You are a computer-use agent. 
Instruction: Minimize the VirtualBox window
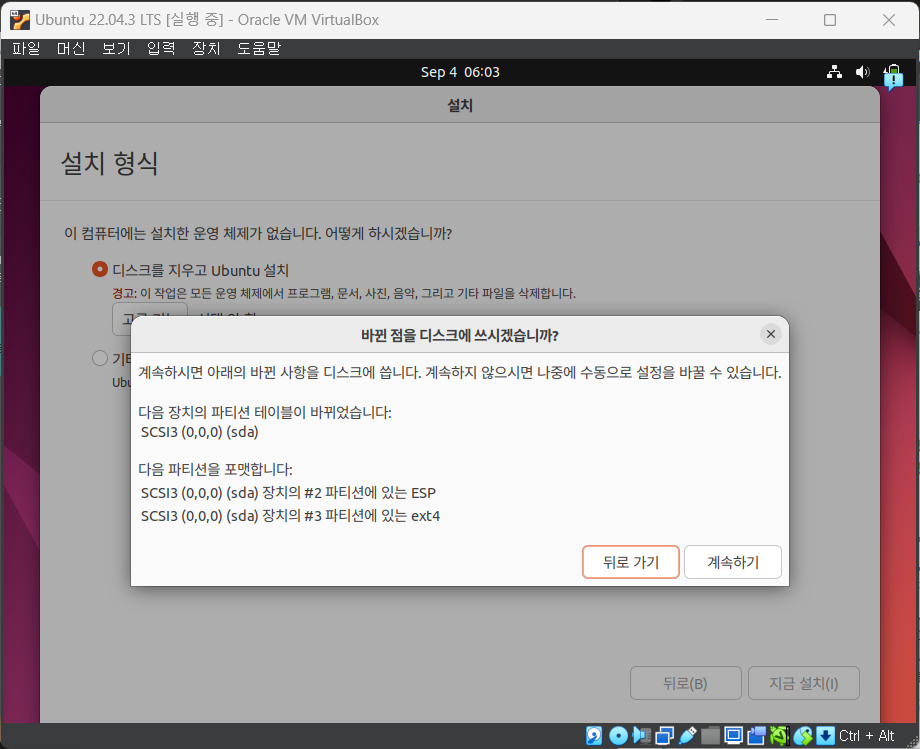click(x=772, y=20)
